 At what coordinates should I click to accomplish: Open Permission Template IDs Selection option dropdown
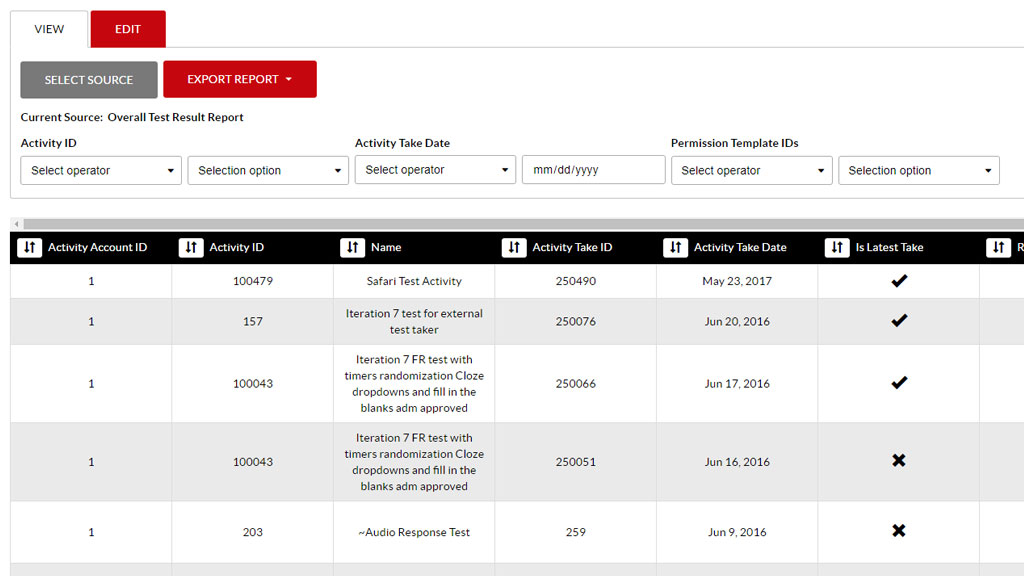coord(919,170)
